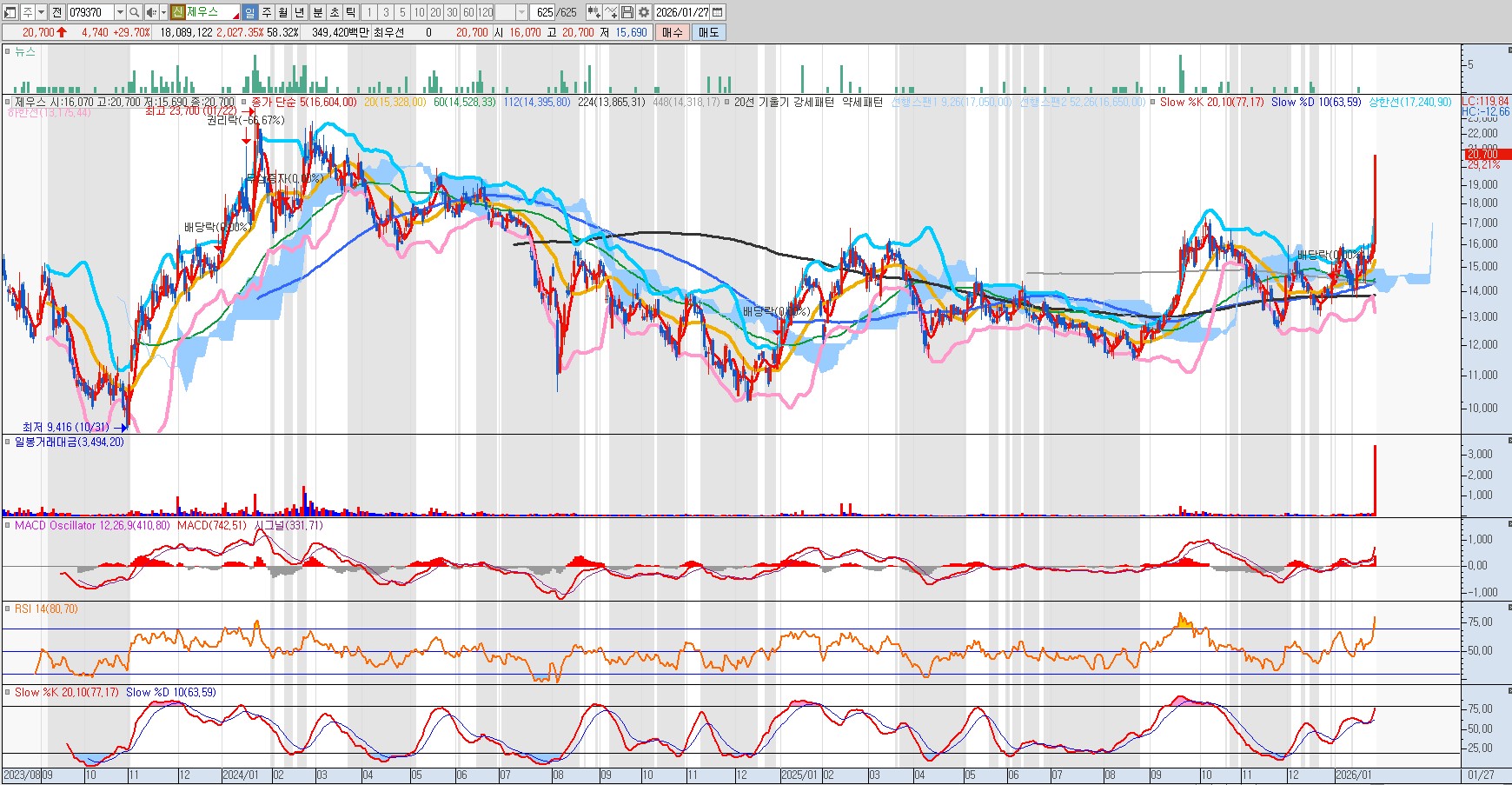
Task: Click the square marker before Slow %K price legend
Action: pos(1153,102)
